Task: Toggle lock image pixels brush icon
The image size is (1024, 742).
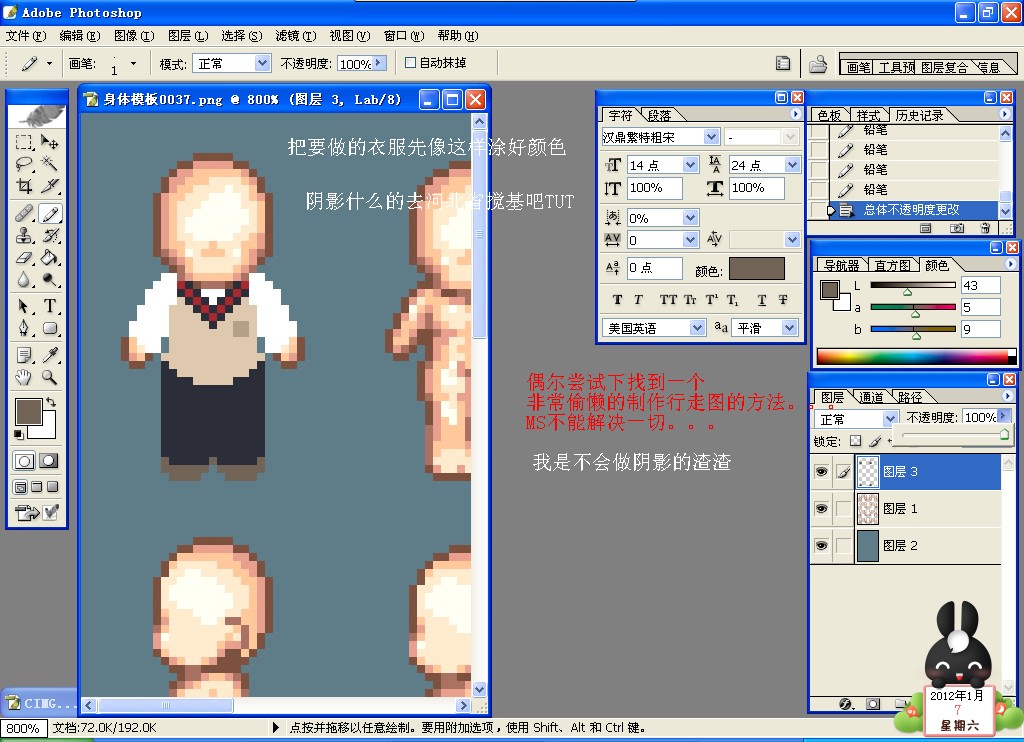Action: point(875,441)
